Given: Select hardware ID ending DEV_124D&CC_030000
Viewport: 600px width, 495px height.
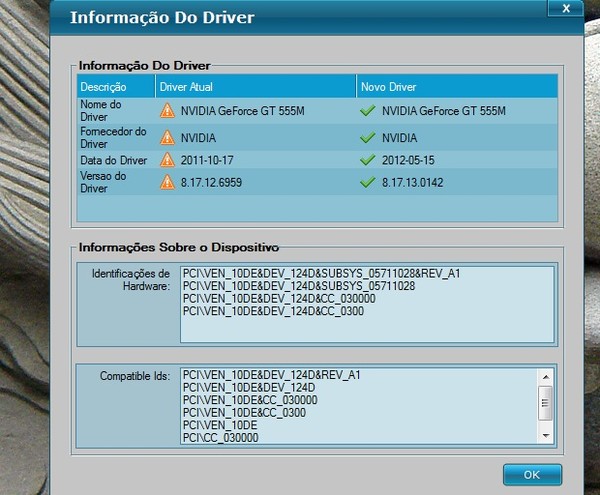Looking at the screenshot, I should click(x=279, y=299).
